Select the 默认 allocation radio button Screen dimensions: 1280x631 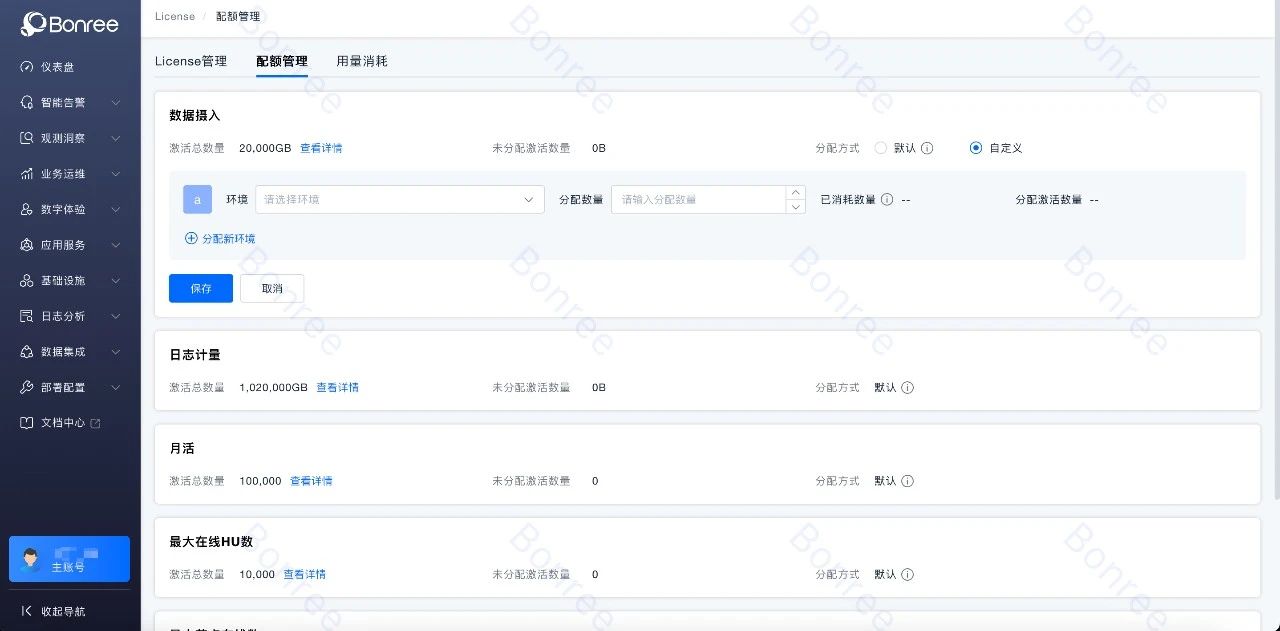(881, 148)
